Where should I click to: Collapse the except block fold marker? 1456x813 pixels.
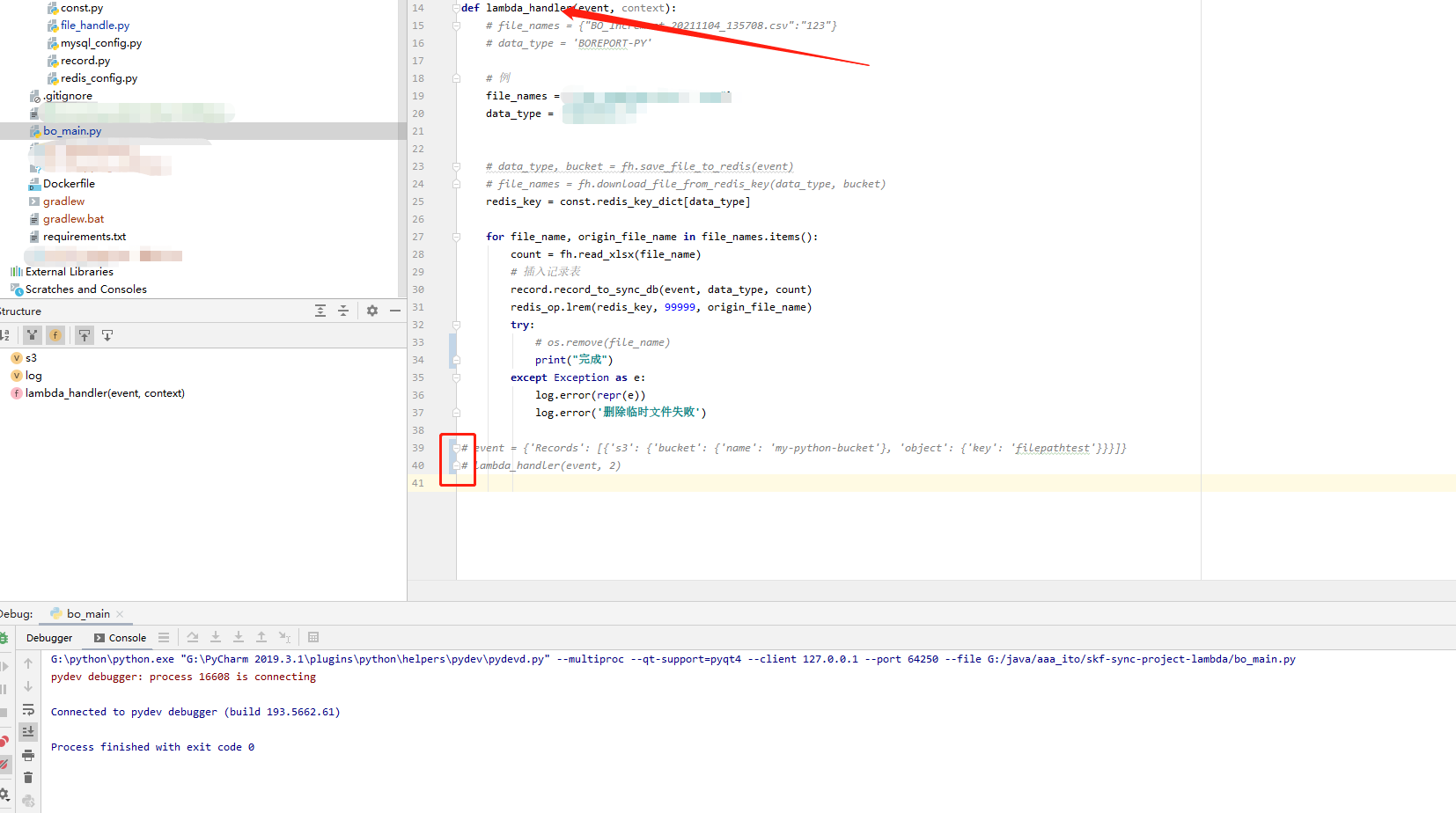[x=456, y=377]
